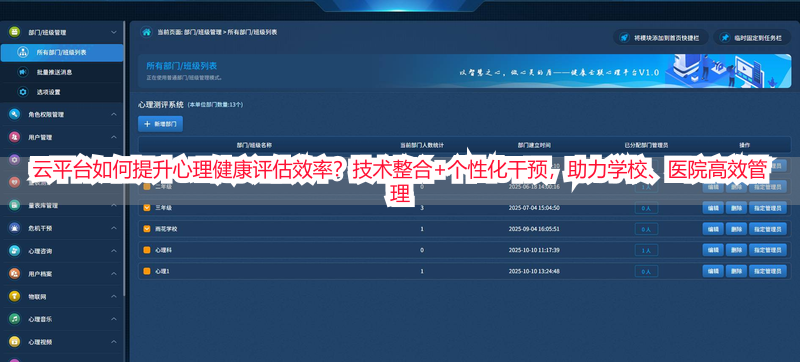Expand the 三年级 row arrow
Image resolution: width=800 pixels, height=362 pixels.
[x=147, y=208]
